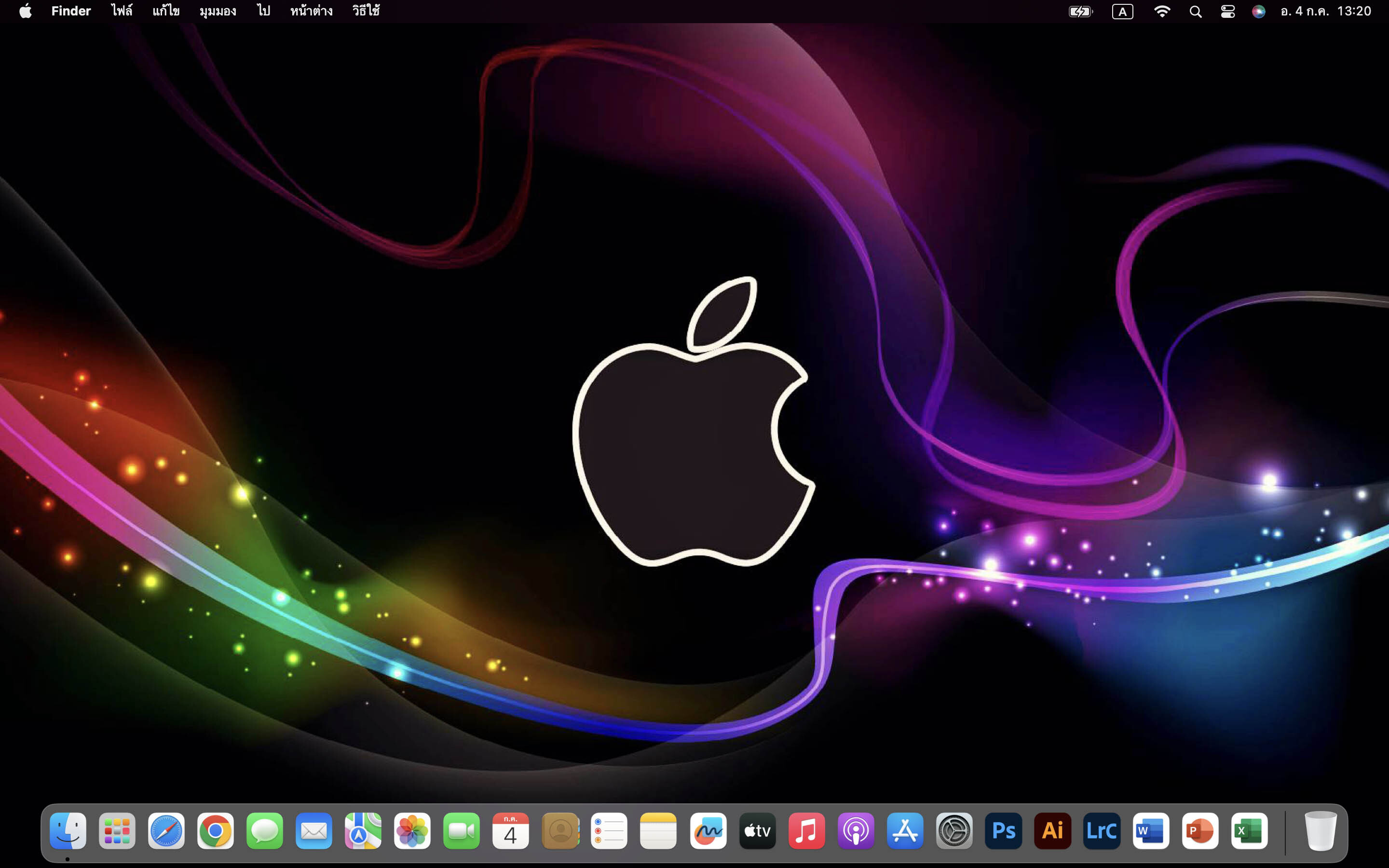Open the ไฟล์ menu
The image size is (1389, 868).
(x=122, y=11)
